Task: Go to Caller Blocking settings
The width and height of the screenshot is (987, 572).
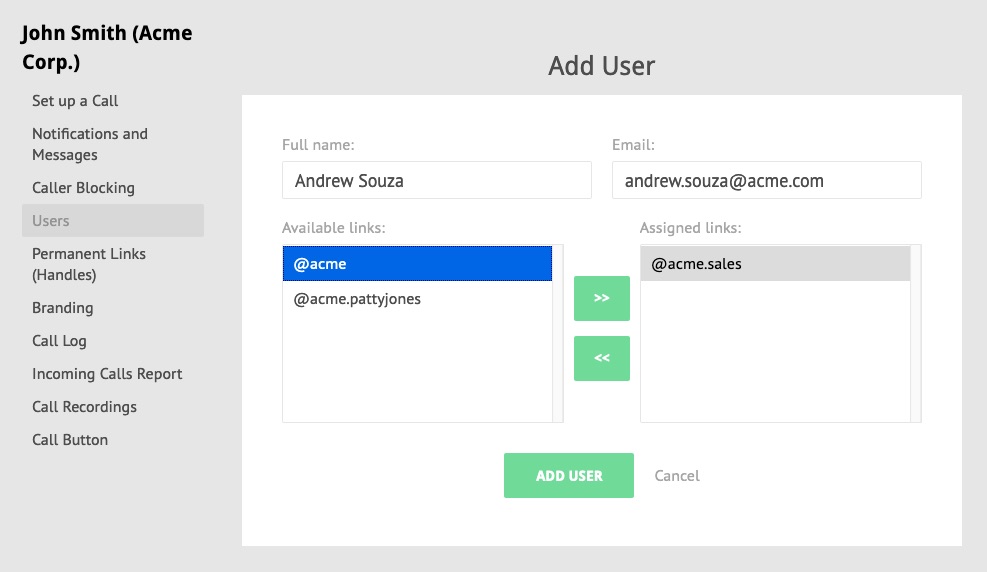Action: [83, 188]
